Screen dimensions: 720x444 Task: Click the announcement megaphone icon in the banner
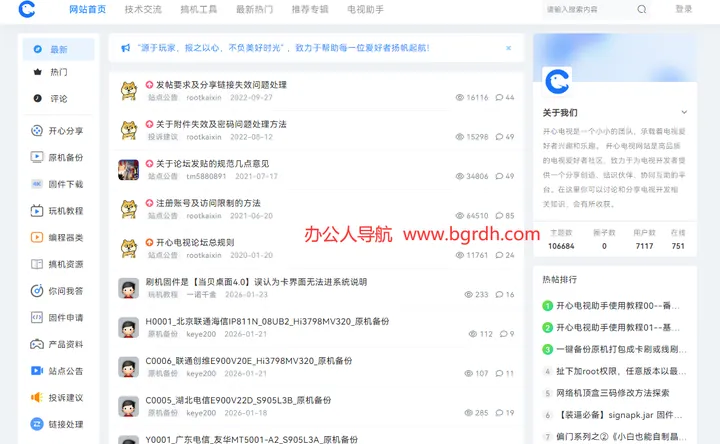(x=125, y=48)
